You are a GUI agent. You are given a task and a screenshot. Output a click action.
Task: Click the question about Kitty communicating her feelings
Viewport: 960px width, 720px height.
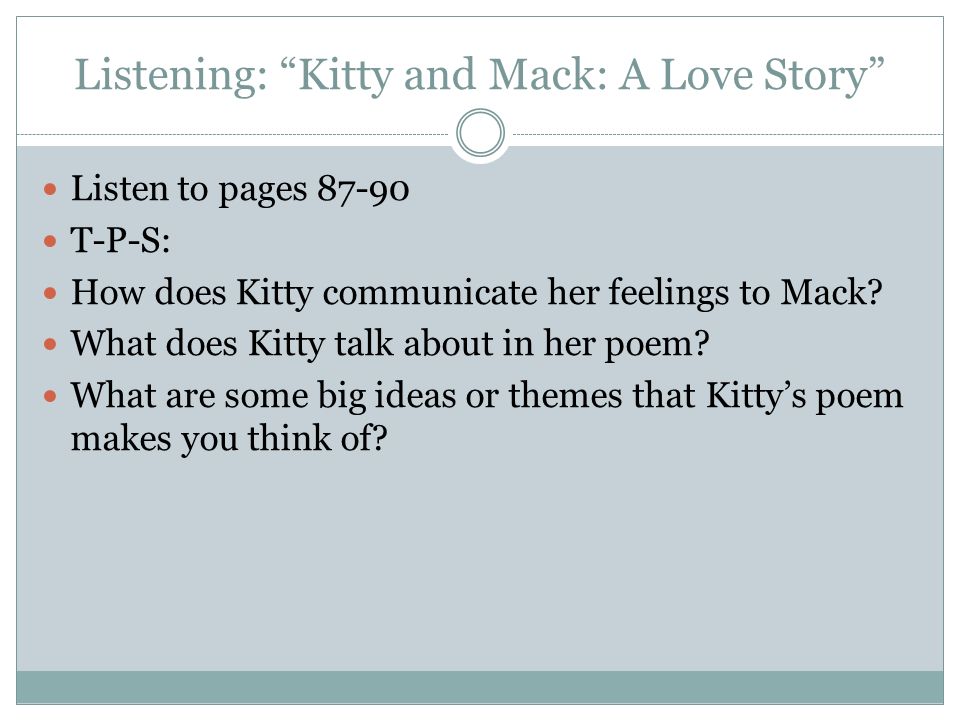(476, 293)
